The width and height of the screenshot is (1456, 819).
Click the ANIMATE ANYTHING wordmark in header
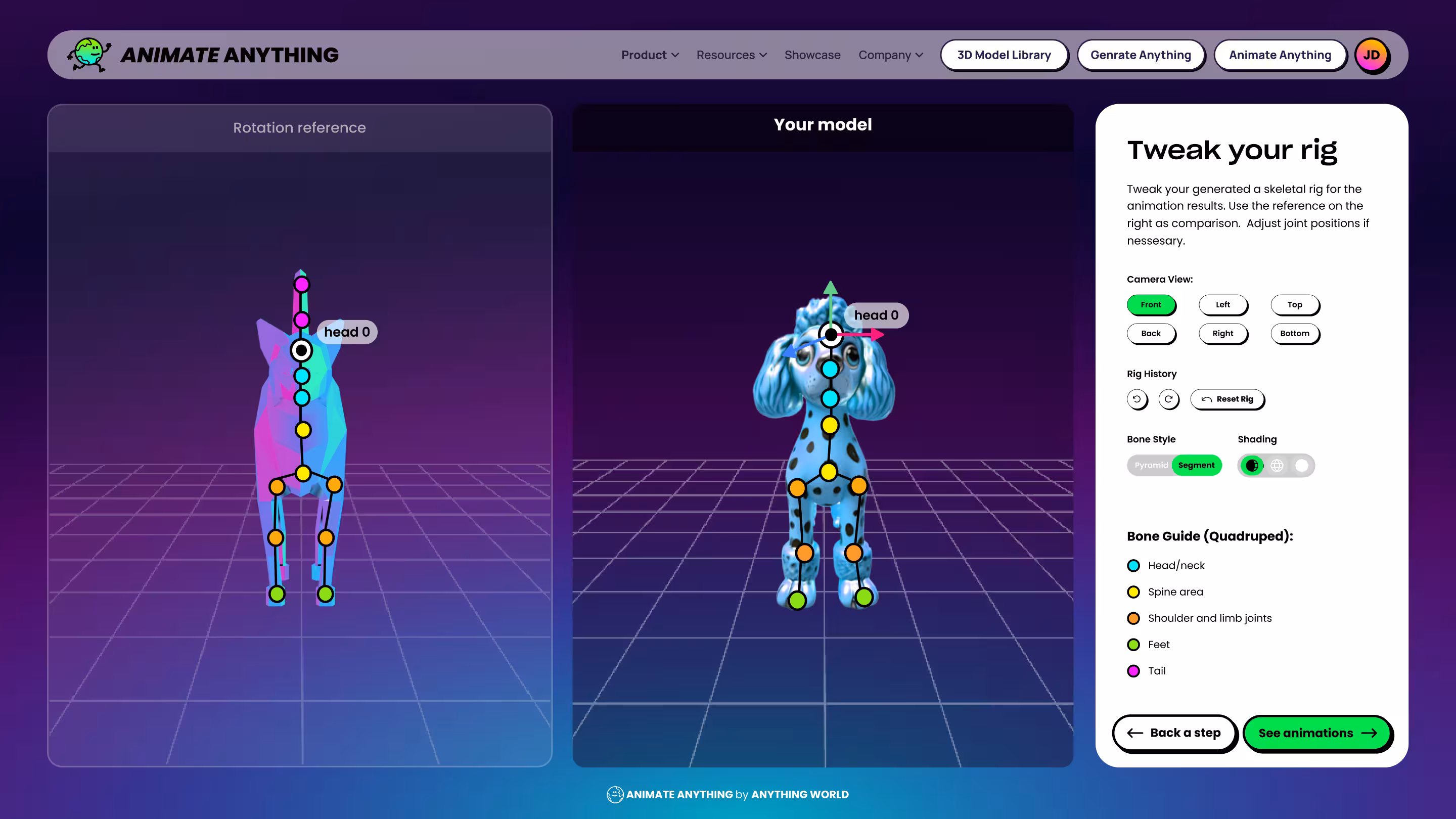click(230, 55)
